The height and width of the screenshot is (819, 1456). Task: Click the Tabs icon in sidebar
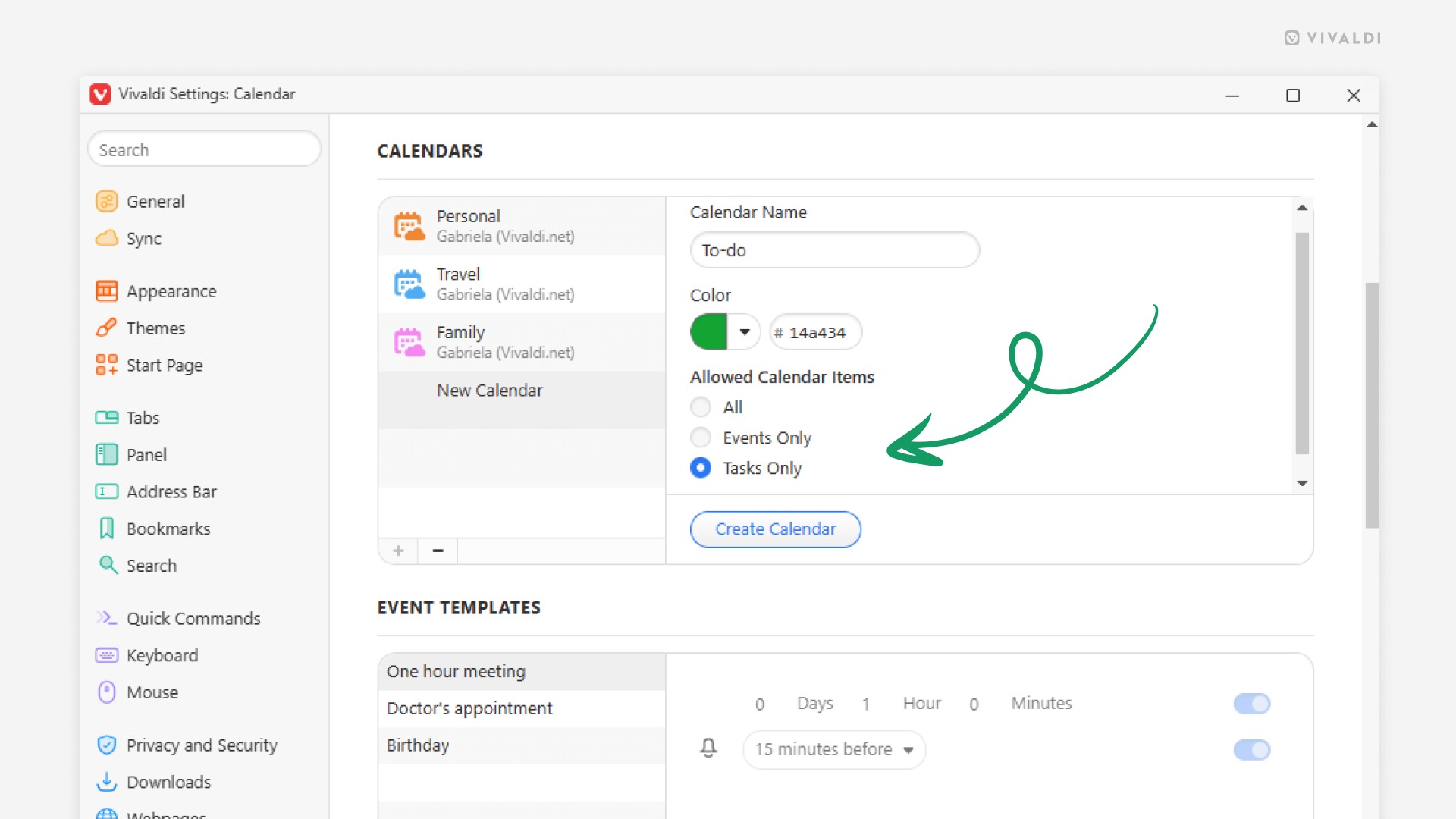(x=107, y=418)
